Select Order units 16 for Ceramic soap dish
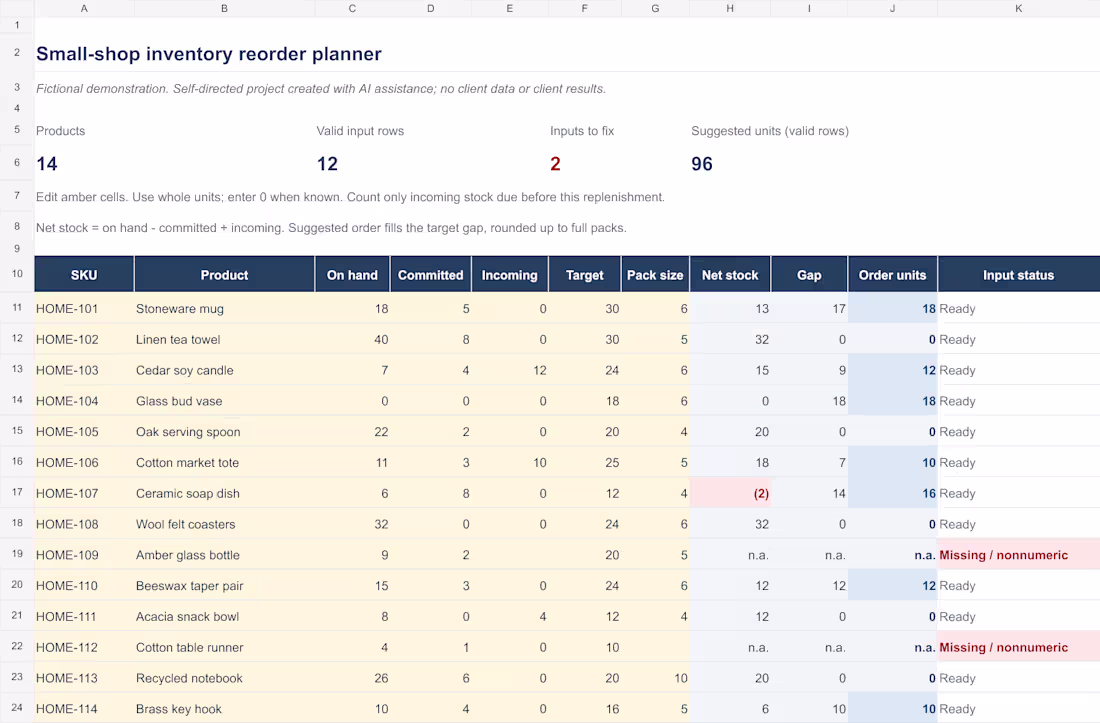Screen dimensions: 1100x723 coord(892,494)
